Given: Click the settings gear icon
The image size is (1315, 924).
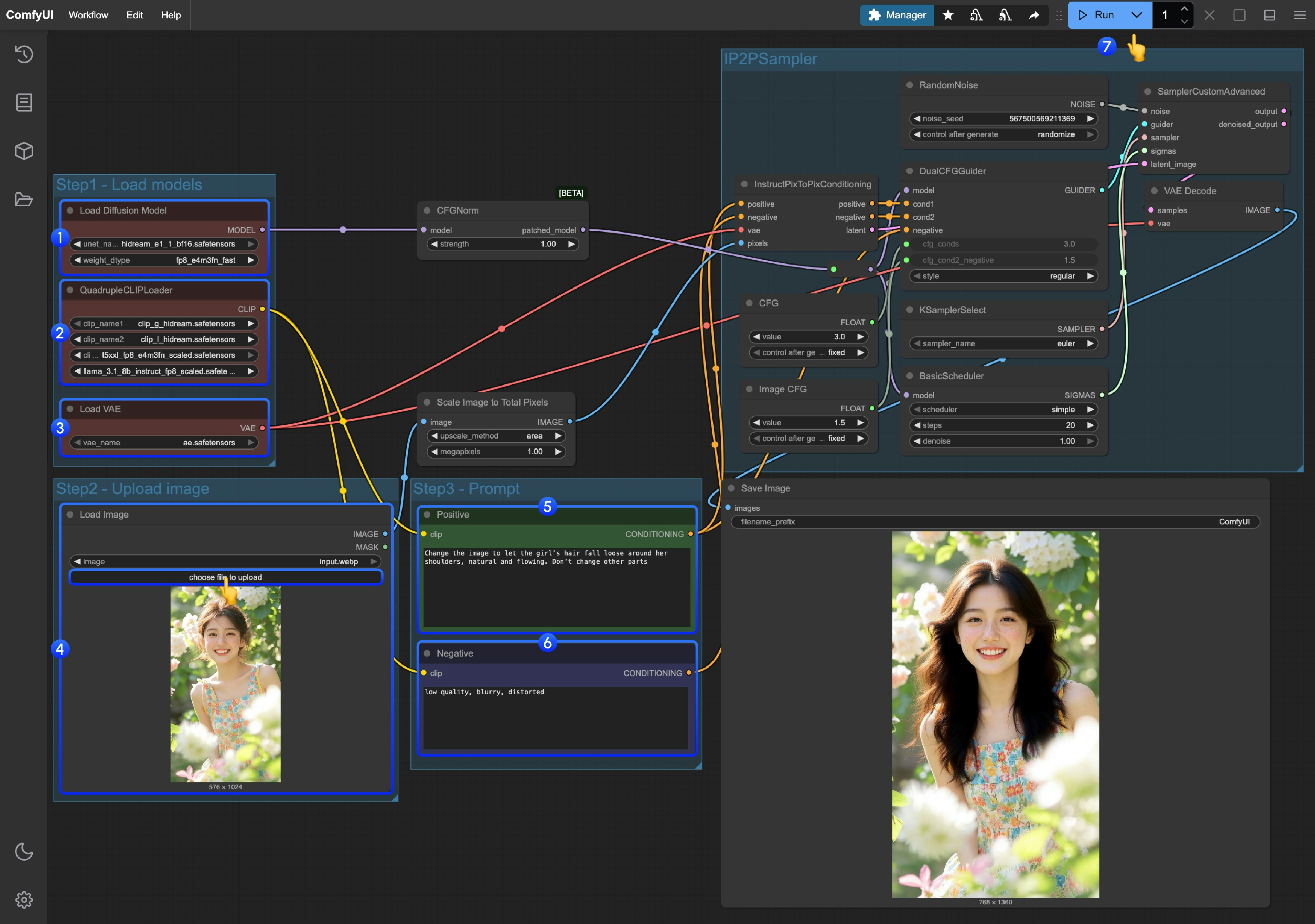Looking at the screenshot, I should 24,899.
